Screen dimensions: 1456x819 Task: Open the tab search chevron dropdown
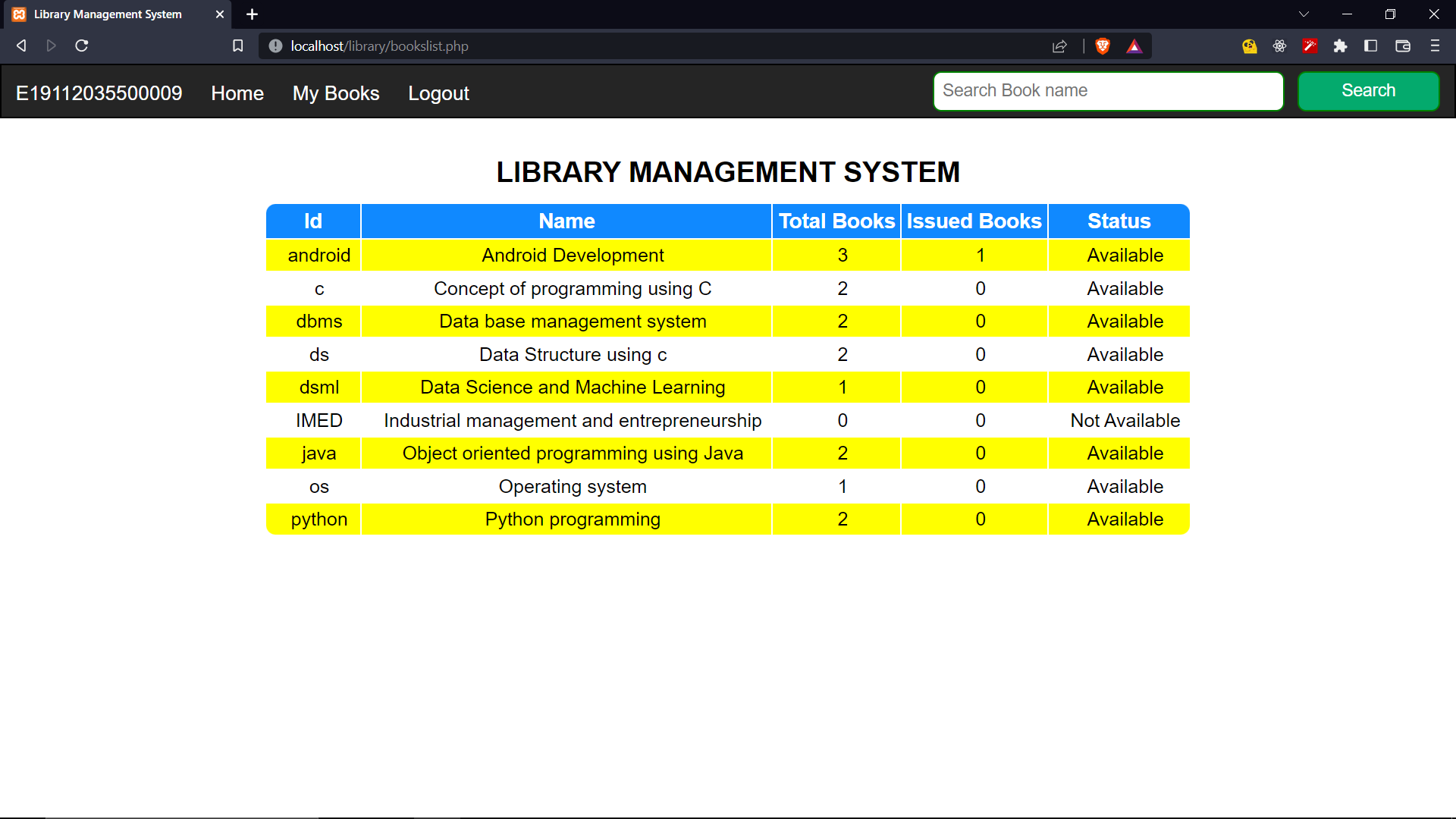pos(1304,14)
